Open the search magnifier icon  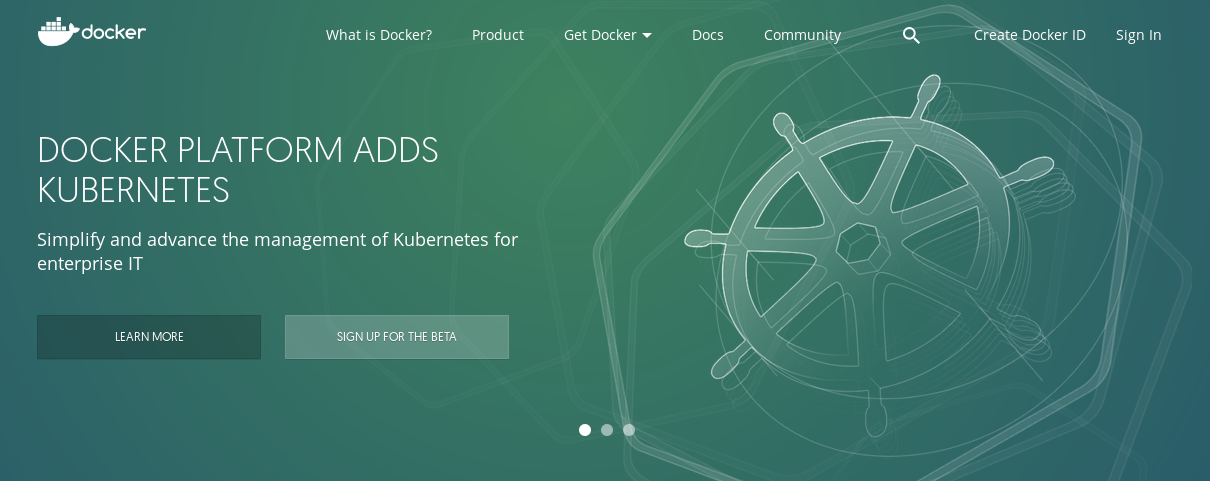911,35
